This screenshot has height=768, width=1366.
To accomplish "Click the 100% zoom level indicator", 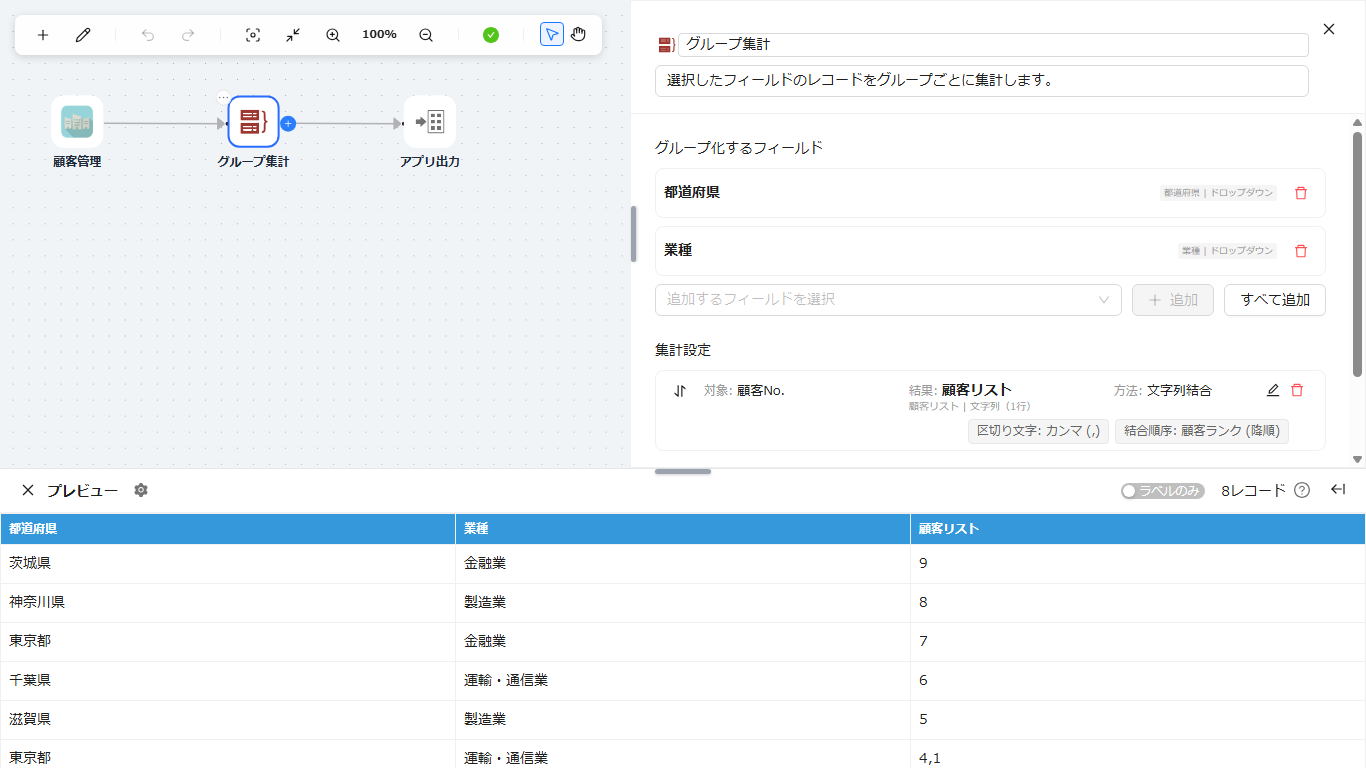I will click(379, 35).
